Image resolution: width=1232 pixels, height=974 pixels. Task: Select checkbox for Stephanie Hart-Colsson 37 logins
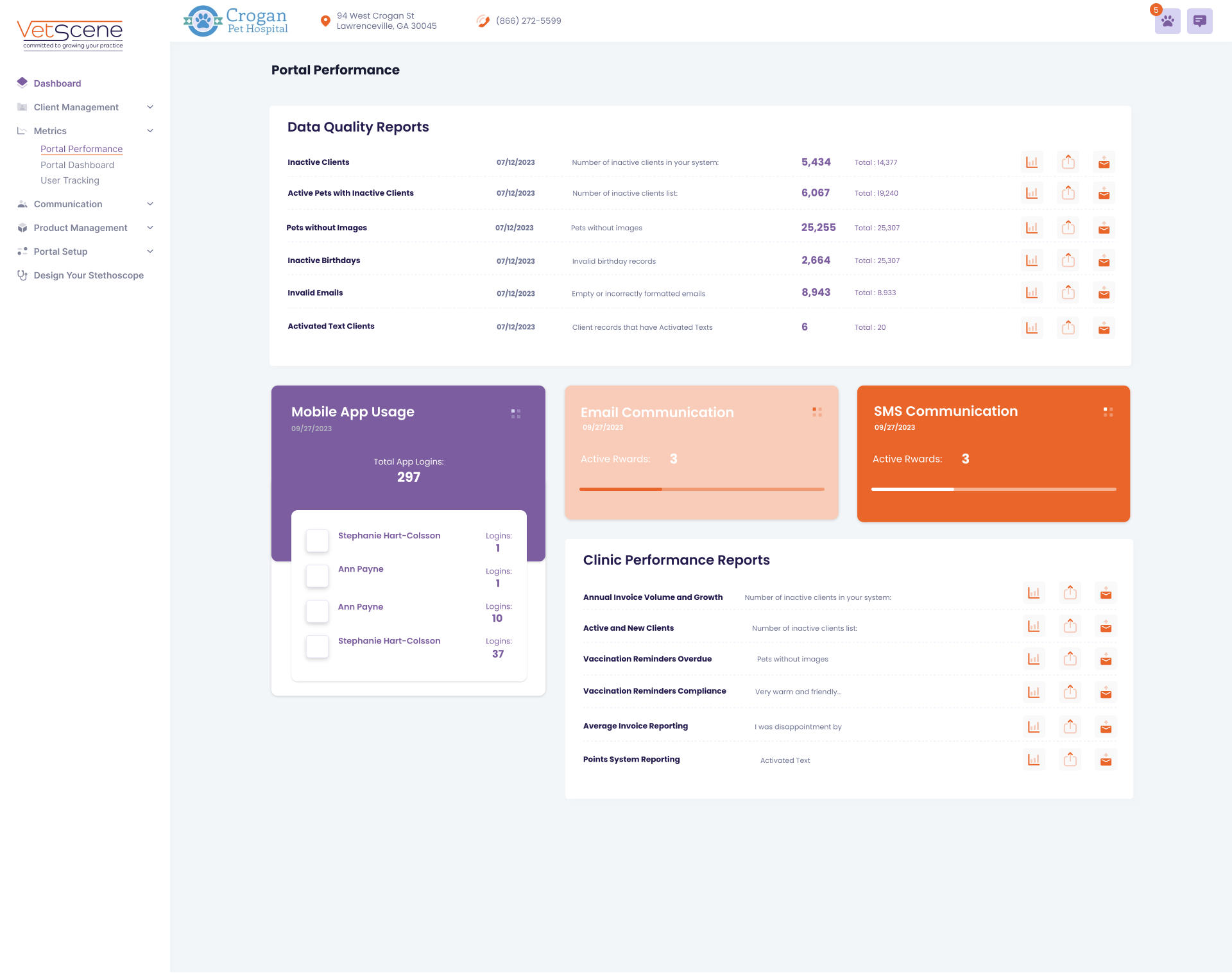(317, 647)
